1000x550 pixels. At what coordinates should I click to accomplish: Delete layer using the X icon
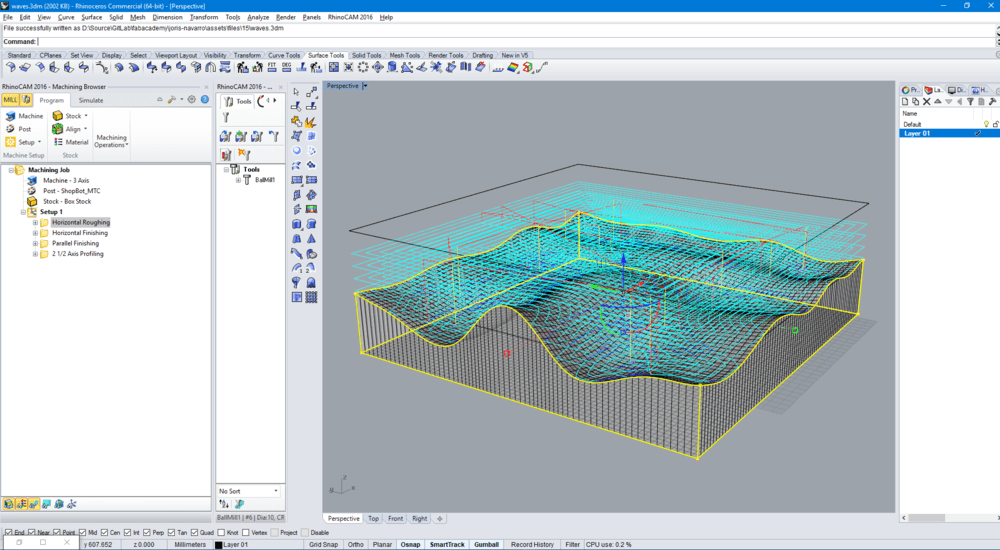[x=927, y=102]
